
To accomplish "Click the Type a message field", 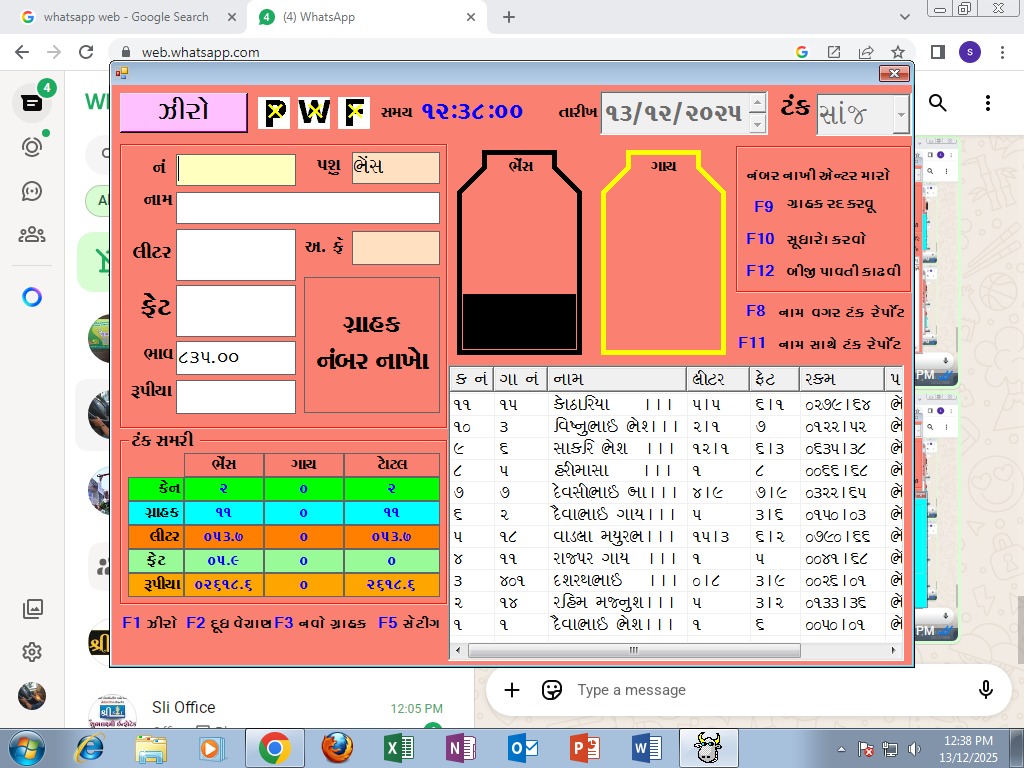I will 700,690.
